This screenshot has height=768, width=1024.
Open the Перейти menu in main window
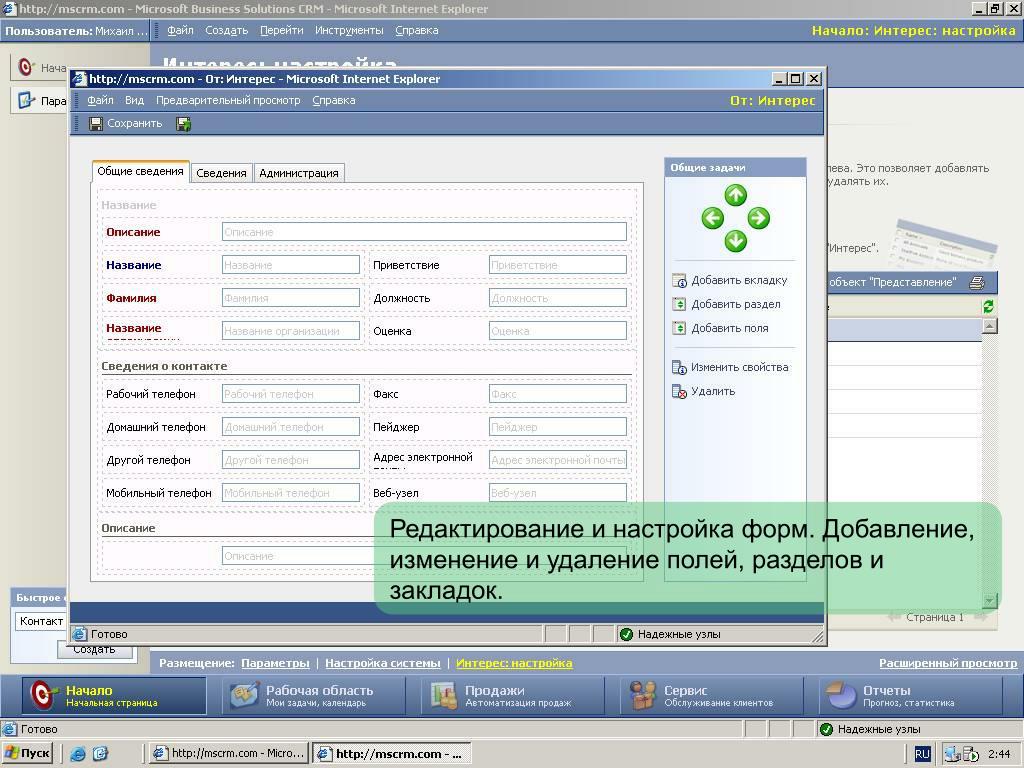[281, 30]
